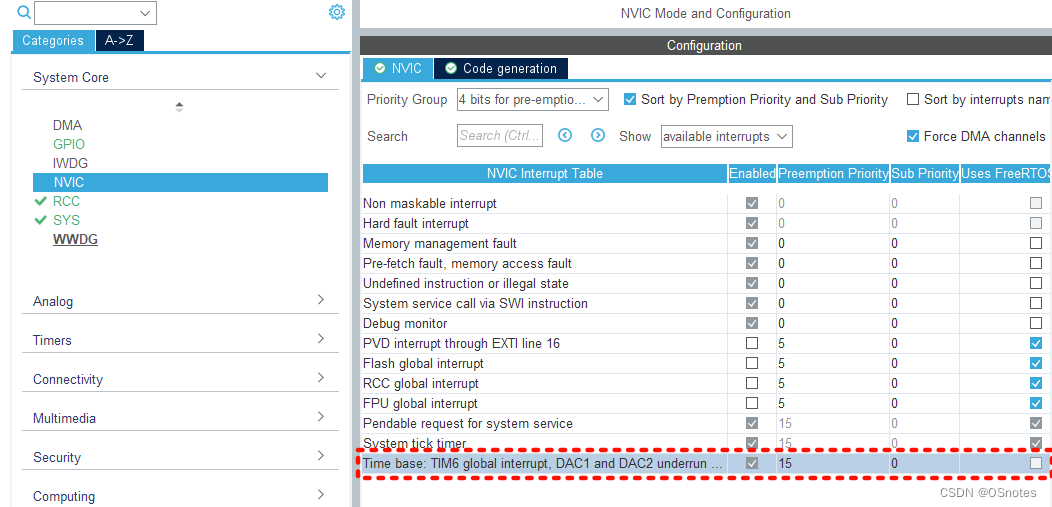This screenshot has width=1052, height=507.
Task: Select Pendable request for system service row
Action: [707, 423]
